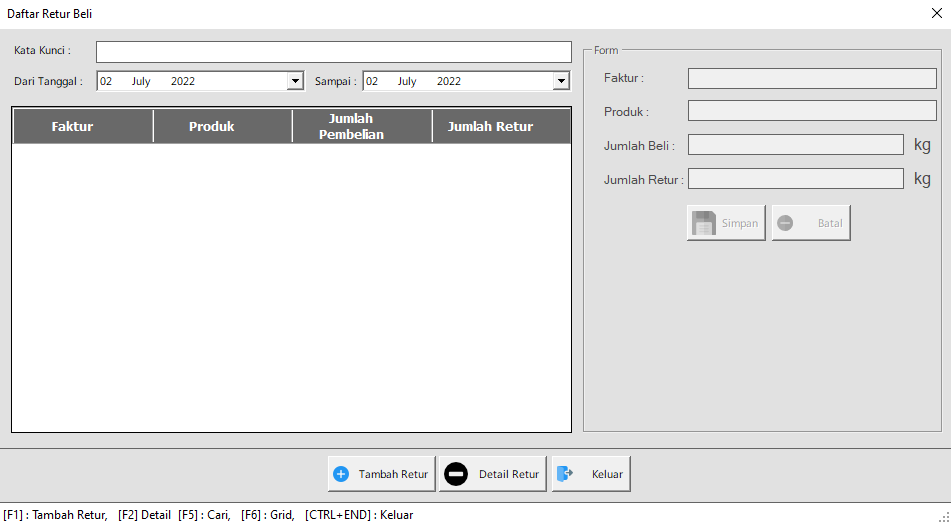951x524 pixels.
Task: Select the day in Dari Tanggal date
Action: pos(106,81)
